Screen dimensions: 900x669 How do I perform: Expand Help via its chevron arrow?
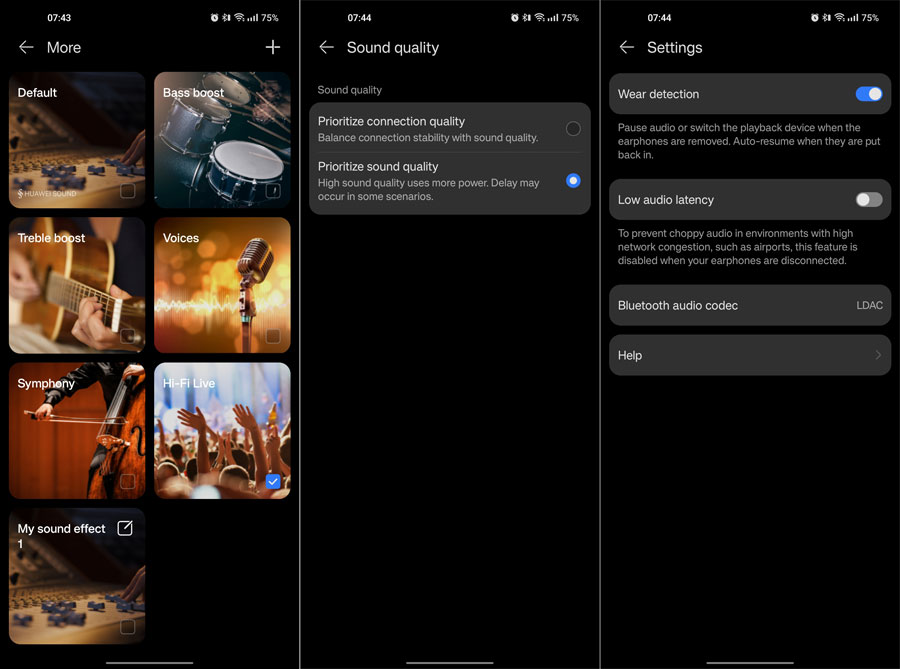tap(878, 355)
